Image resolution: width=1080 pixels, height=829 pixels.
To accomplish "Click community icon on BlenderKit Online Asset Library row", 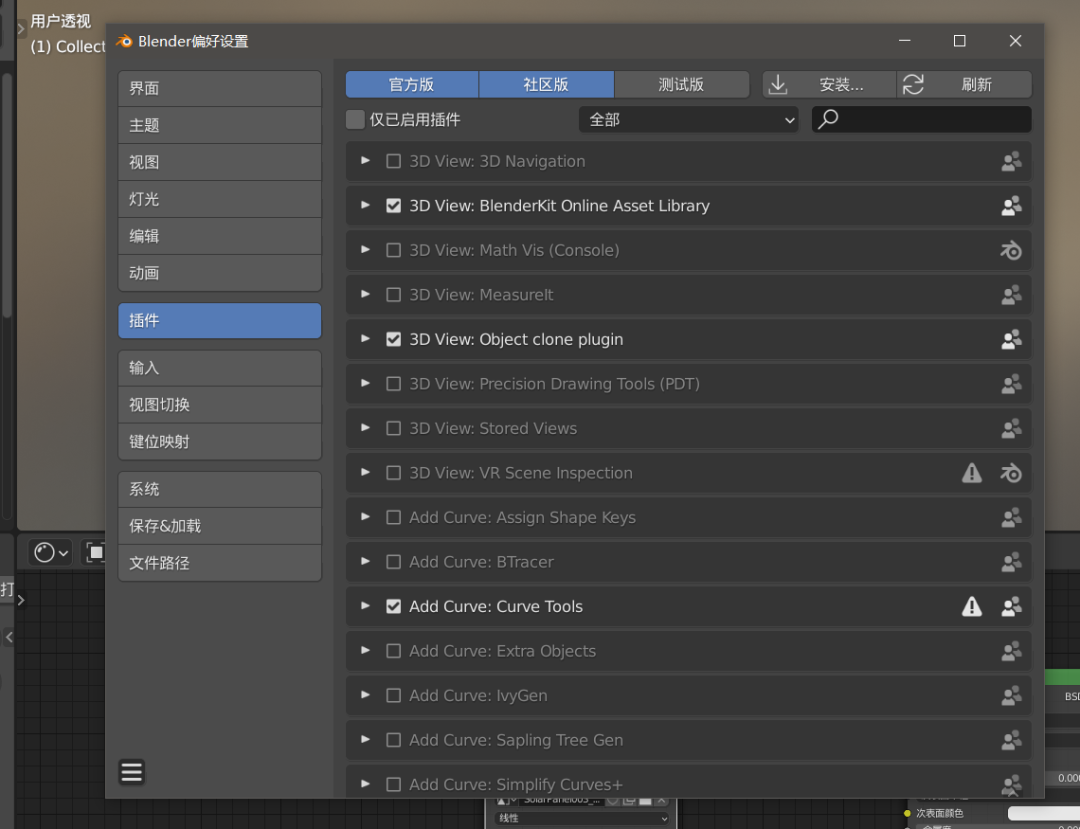I will coord(1011,206).
